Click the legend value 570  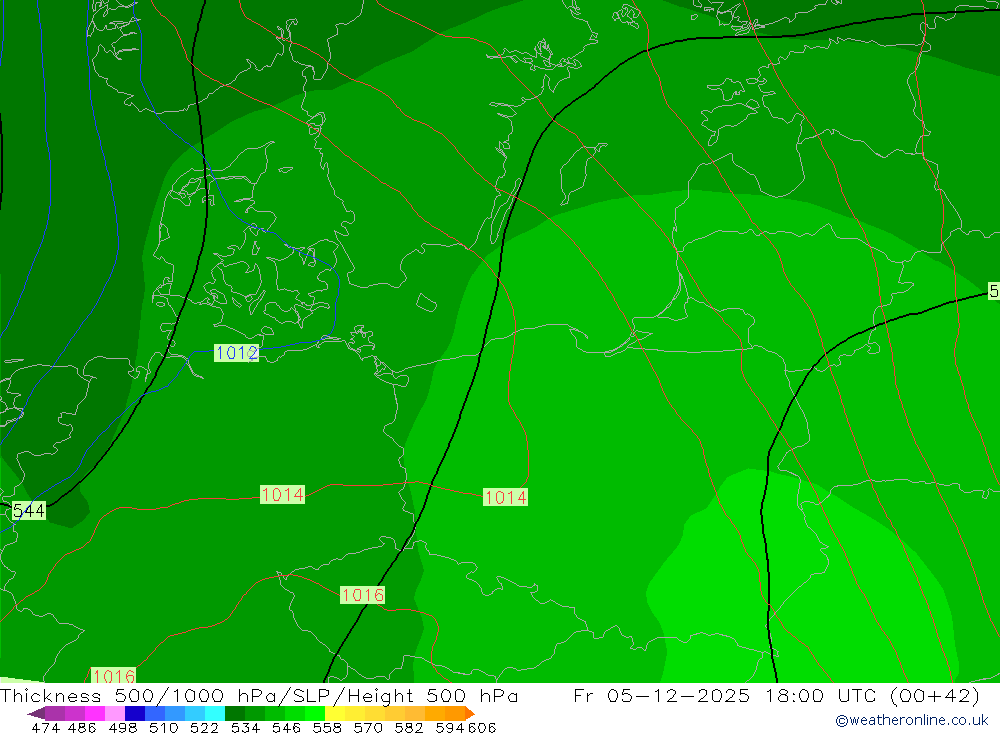368,727
